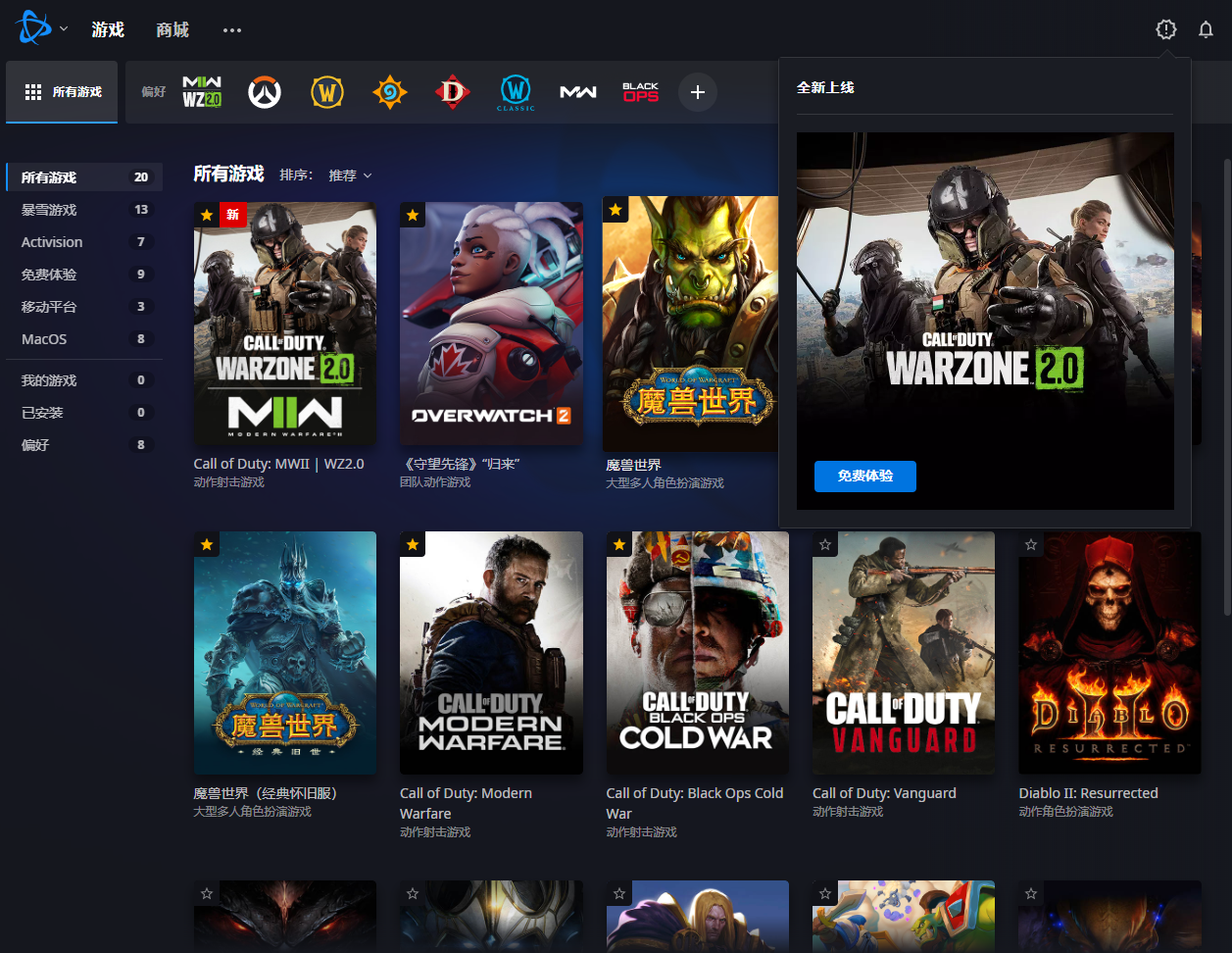Screen dimensions: 1232x953
Task: Select 已安装 in sidebar
Action: tap(84, 413)
